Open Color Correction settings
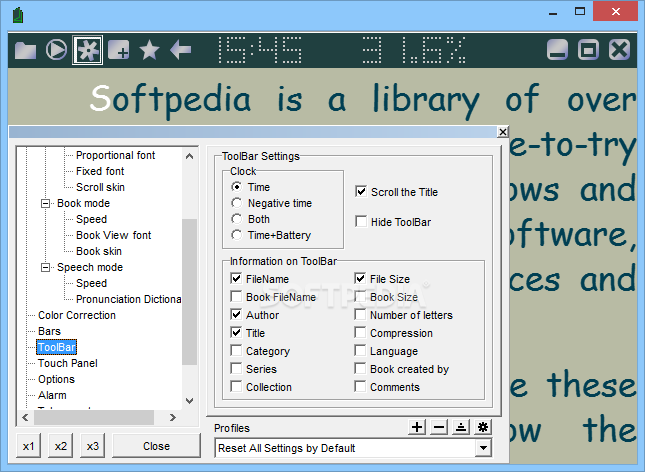The image size is (645, 472). (77, 315)
